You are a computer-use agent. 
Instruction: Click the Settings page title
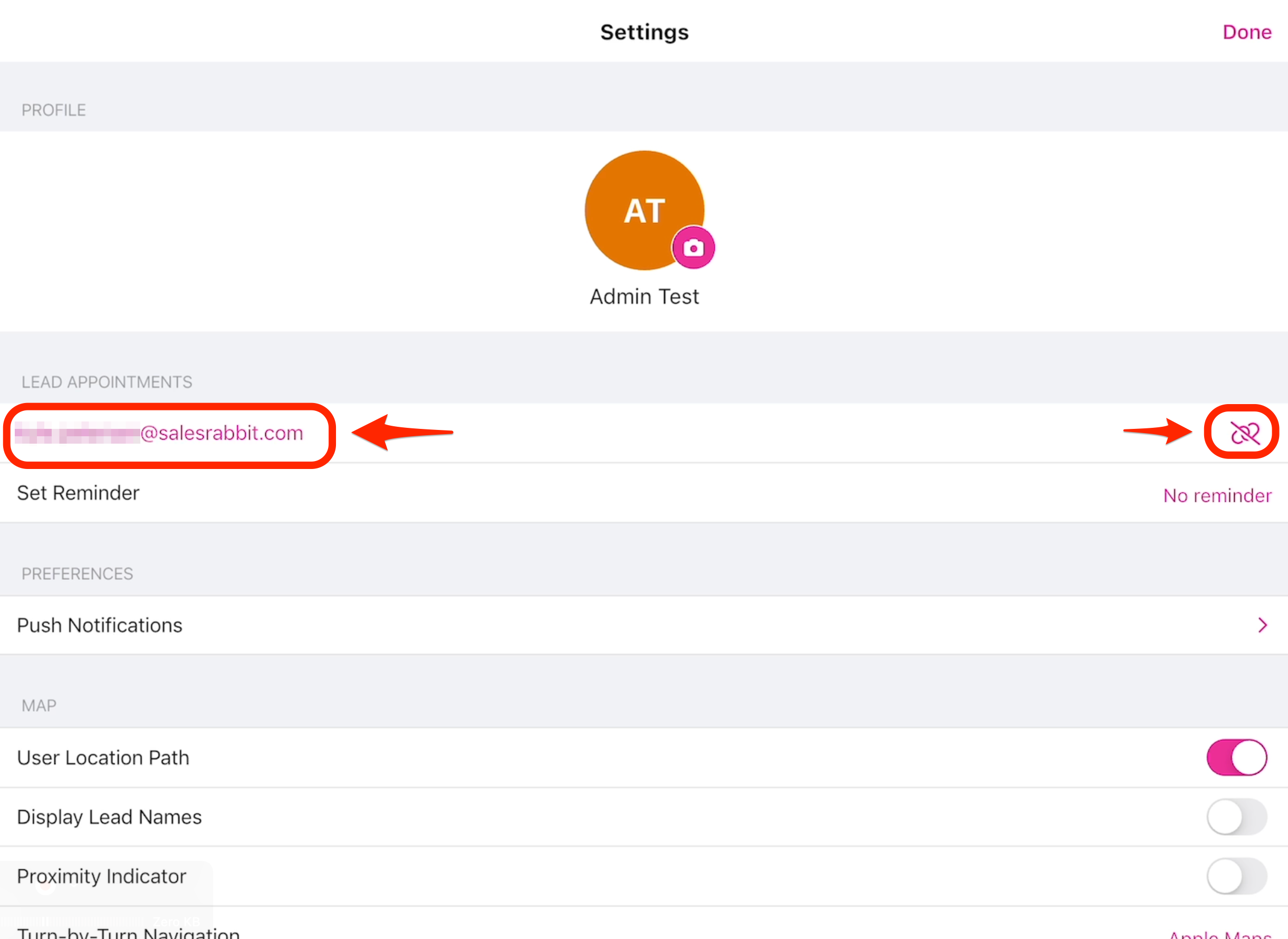(643, 32)
